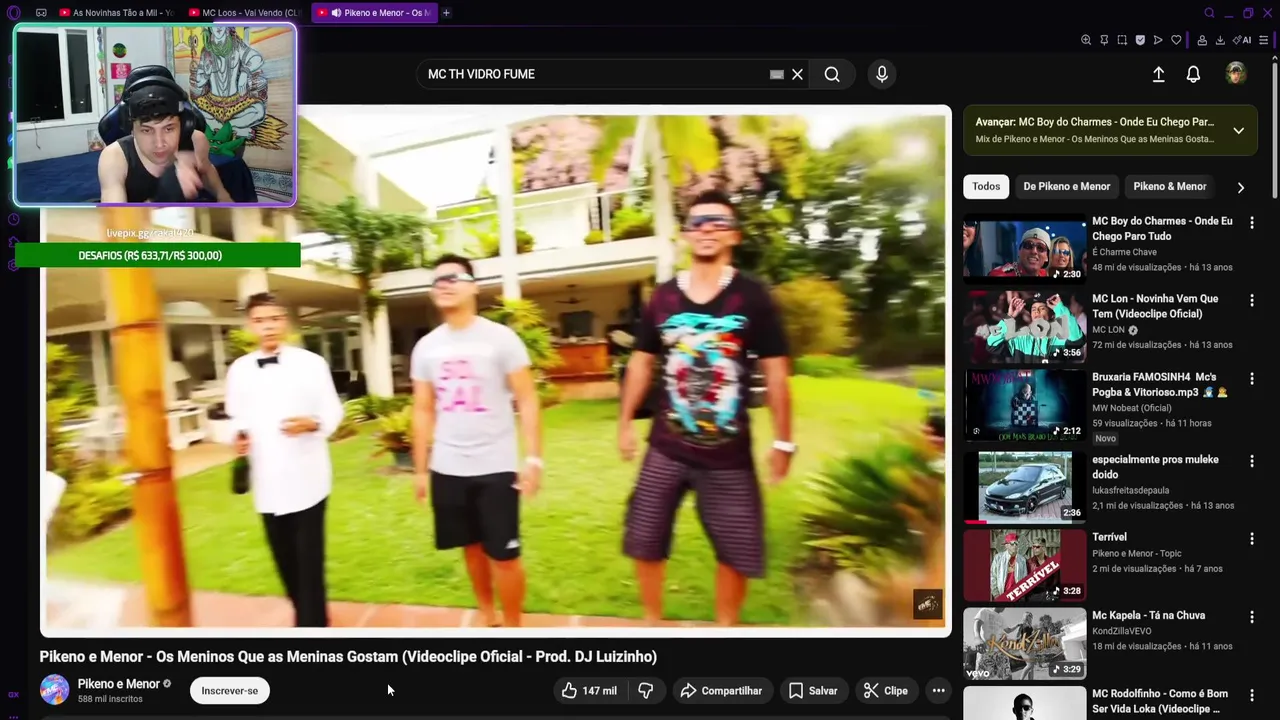
Task: Open options for MC Rodolfinho video
Action: pos(1251,695)
